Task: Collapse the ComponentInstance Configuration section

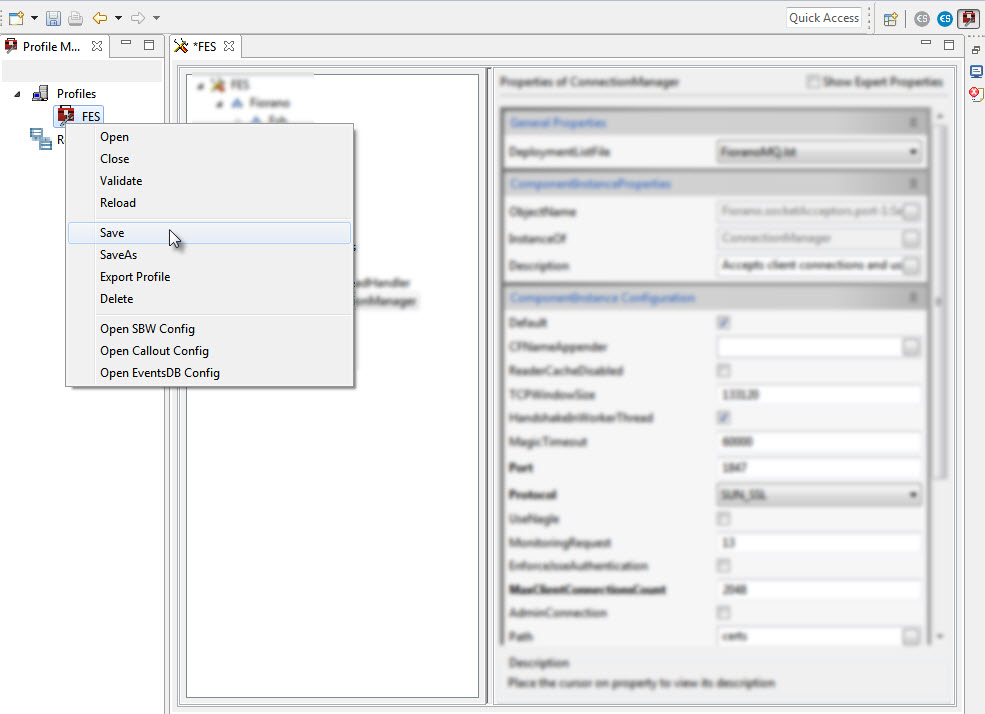Action: click(913, 298)
